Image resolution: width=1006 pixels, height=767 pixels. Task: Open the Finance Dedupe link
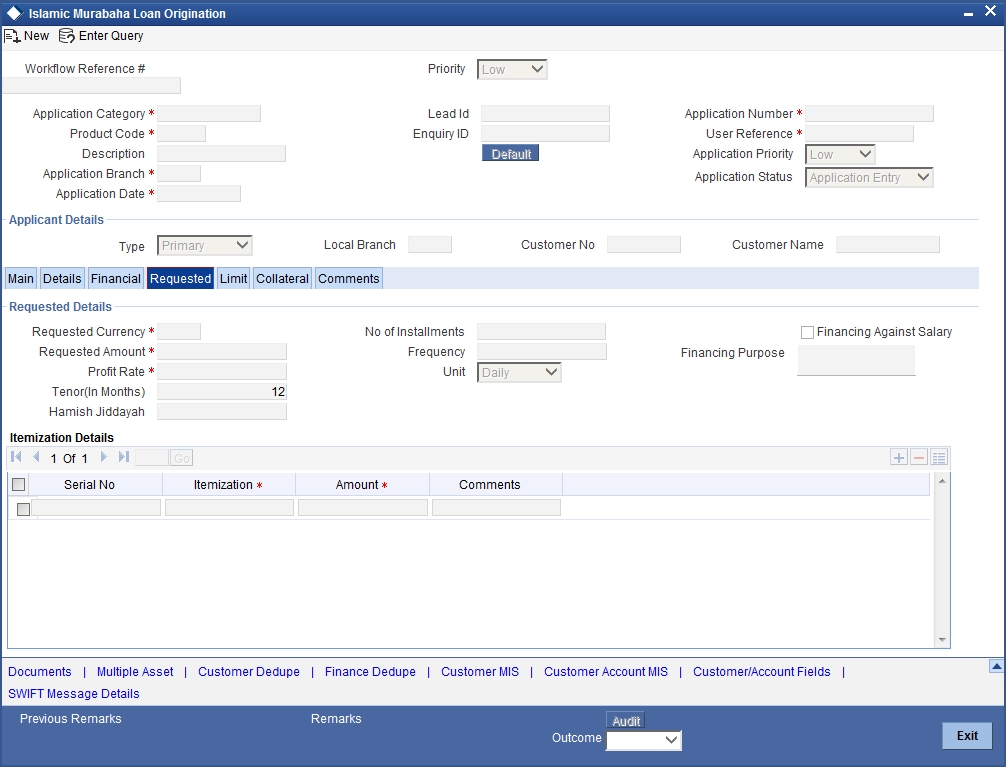(x=370, y=672)
